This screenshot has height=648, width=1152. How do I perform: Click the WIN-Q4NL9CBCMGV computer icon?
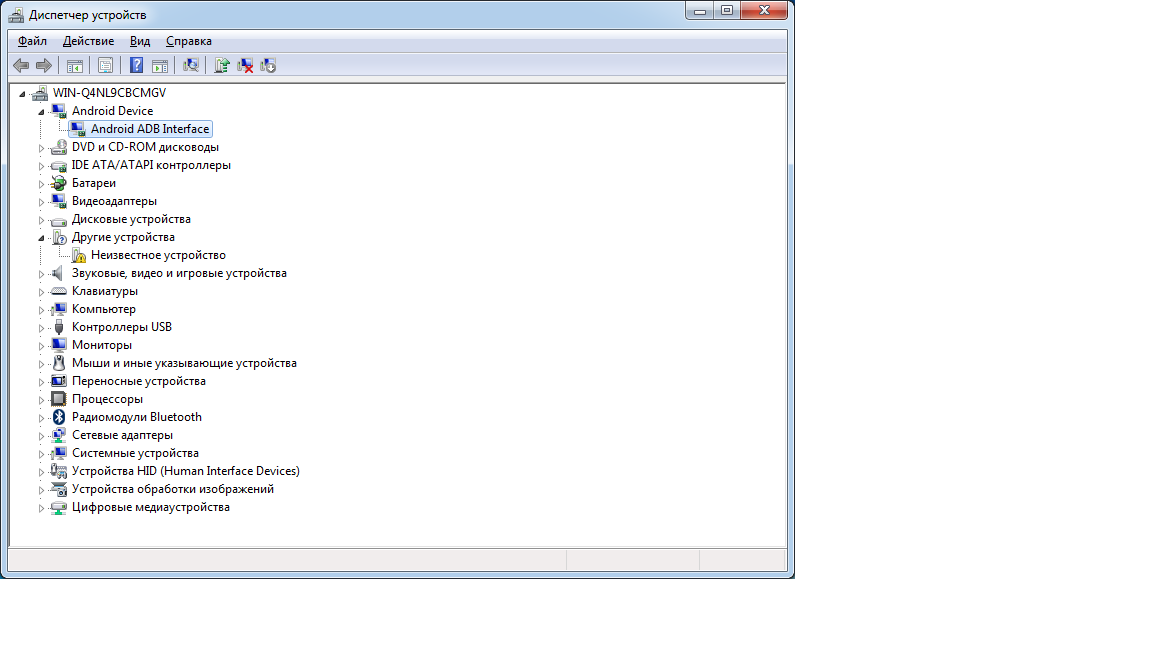coord(40,93)
